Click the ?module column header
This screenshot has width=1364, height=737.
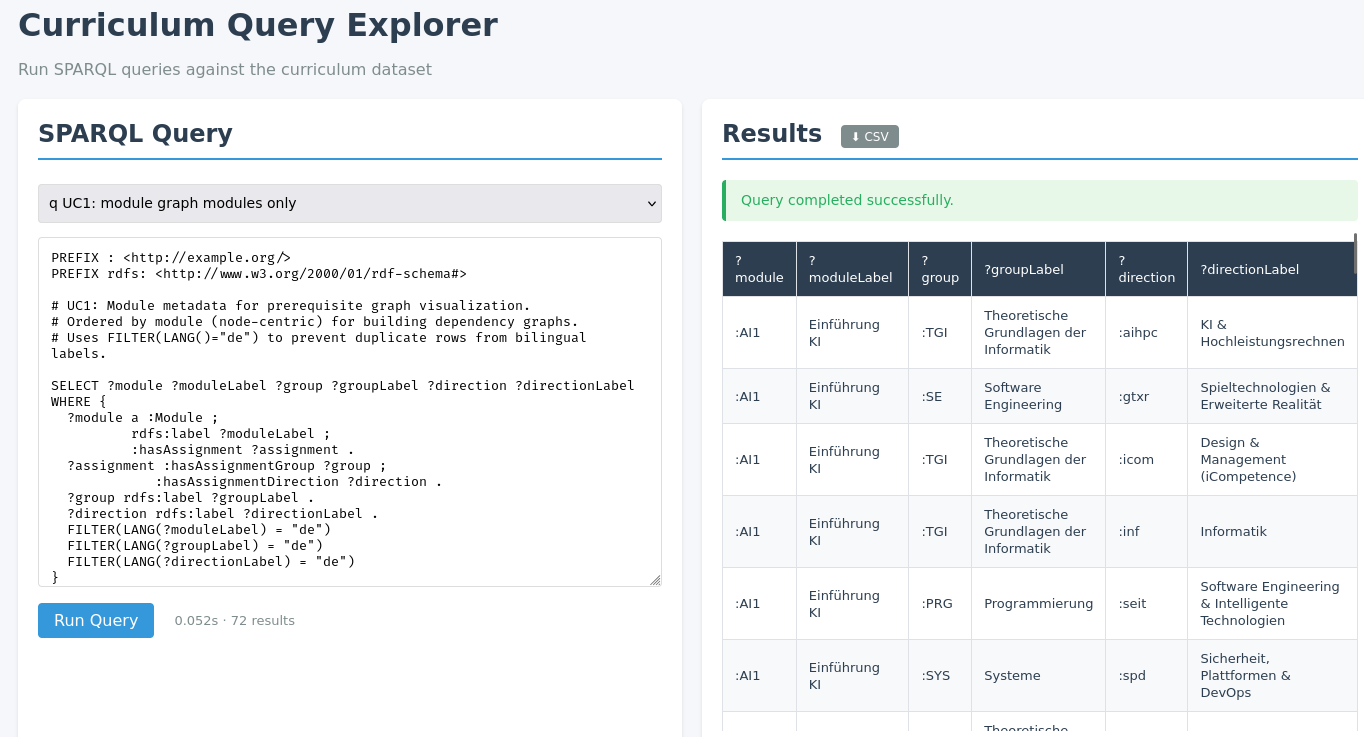(x=759, y=269)
